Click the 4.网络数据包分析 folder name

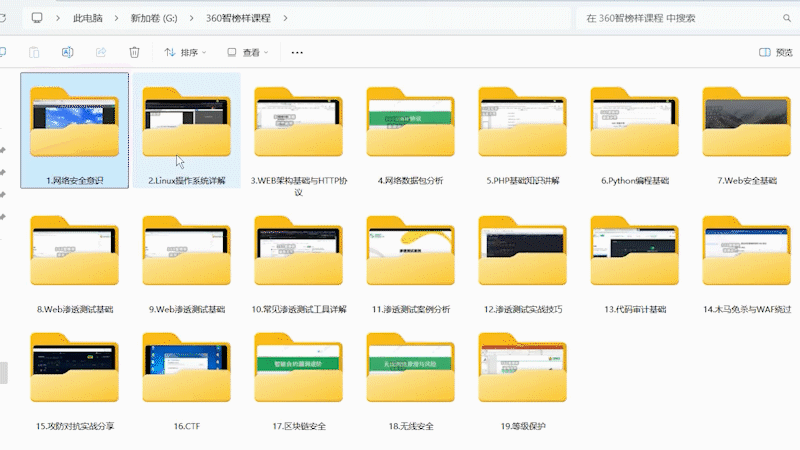(410, 181)
